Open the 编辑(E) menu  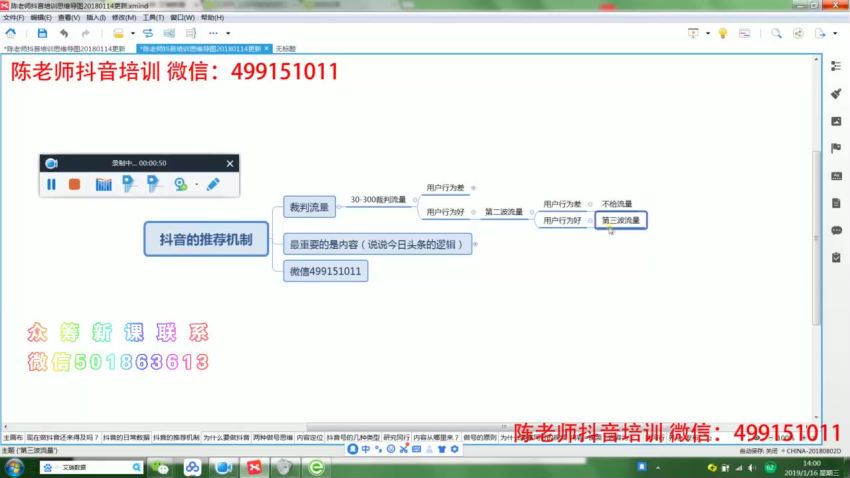41,18
